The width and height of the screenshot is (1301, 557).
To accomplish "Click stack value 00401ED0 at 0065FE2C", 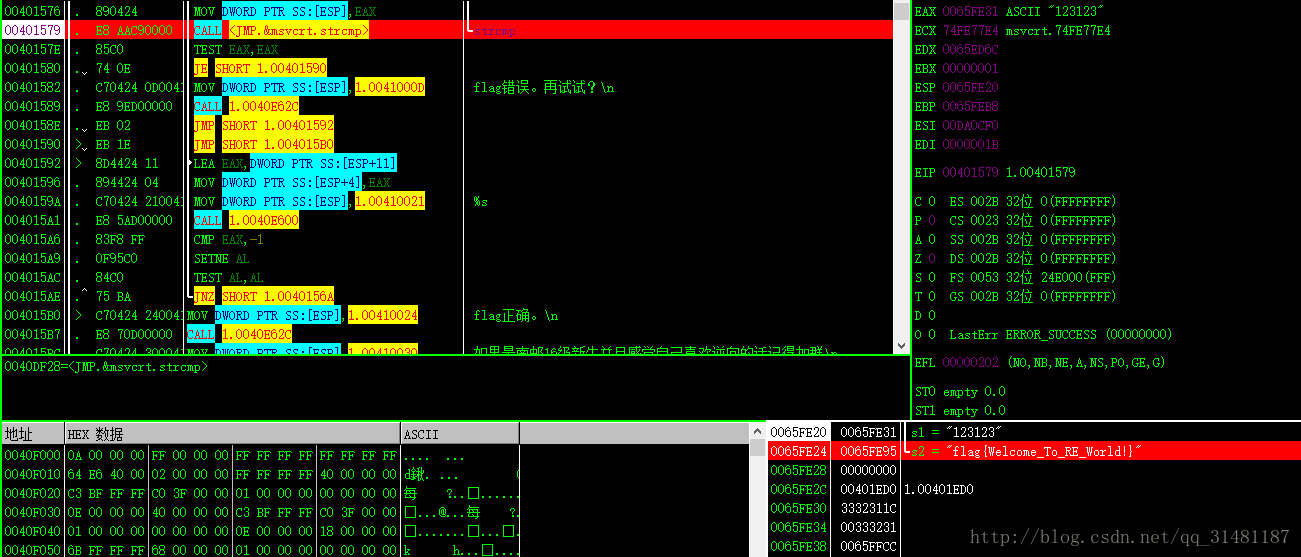I will [x=868, y=489].
